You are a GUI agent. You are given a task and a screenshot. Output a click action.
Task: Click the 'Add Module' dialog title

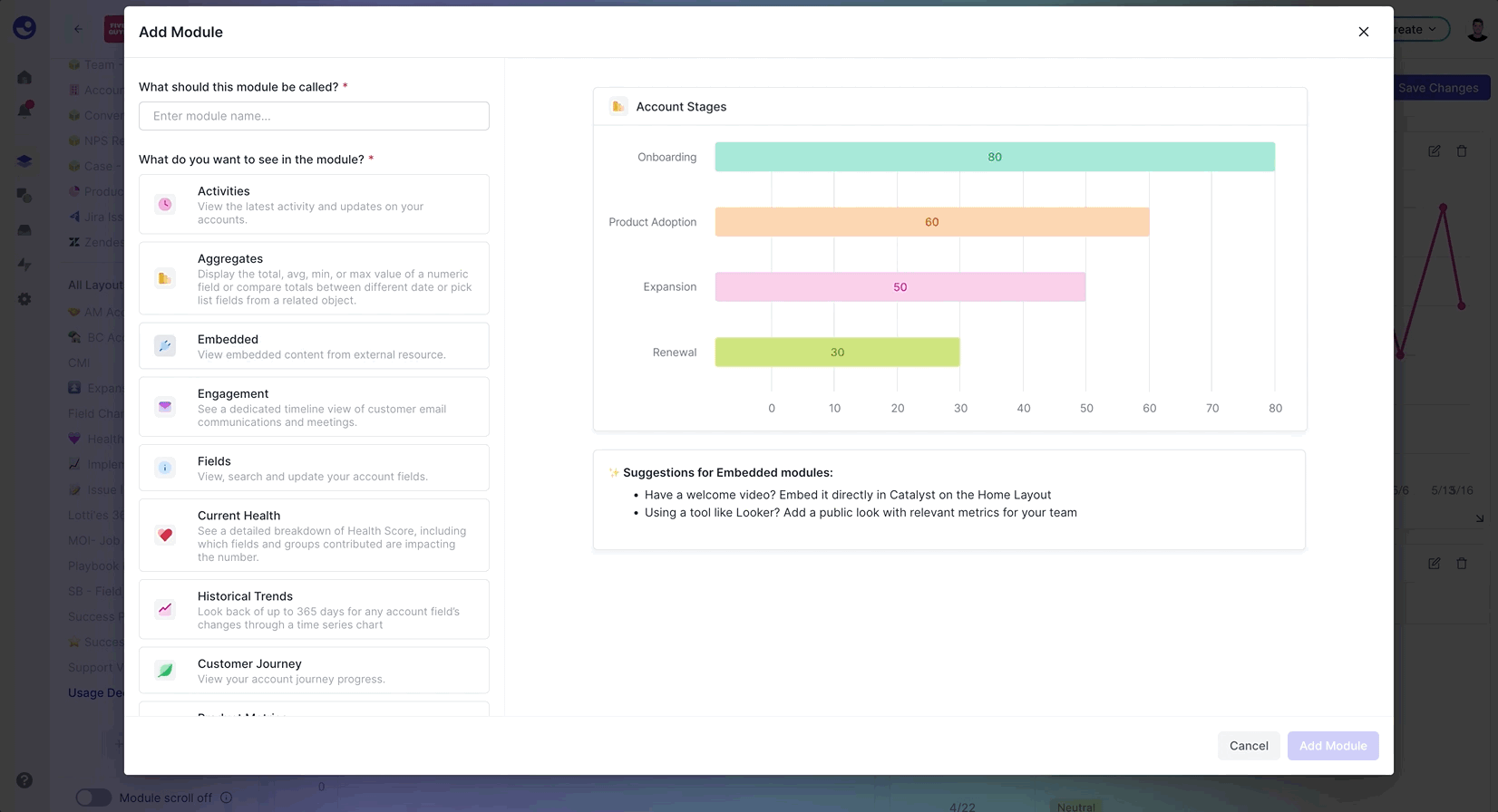(x=180, y=32)
